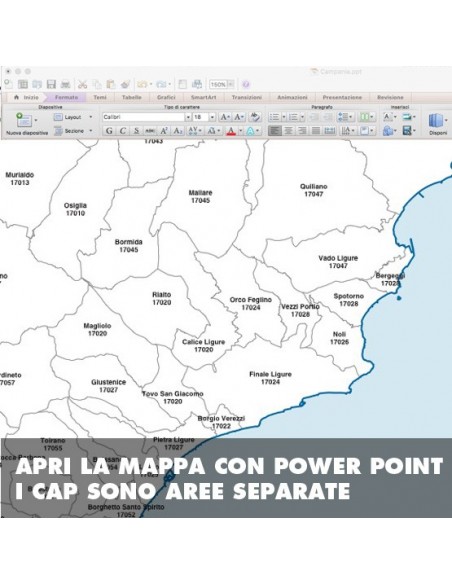Switch to the Tabelle tab
This screenshot has width=452, height=584.
[x=131, y=98]
